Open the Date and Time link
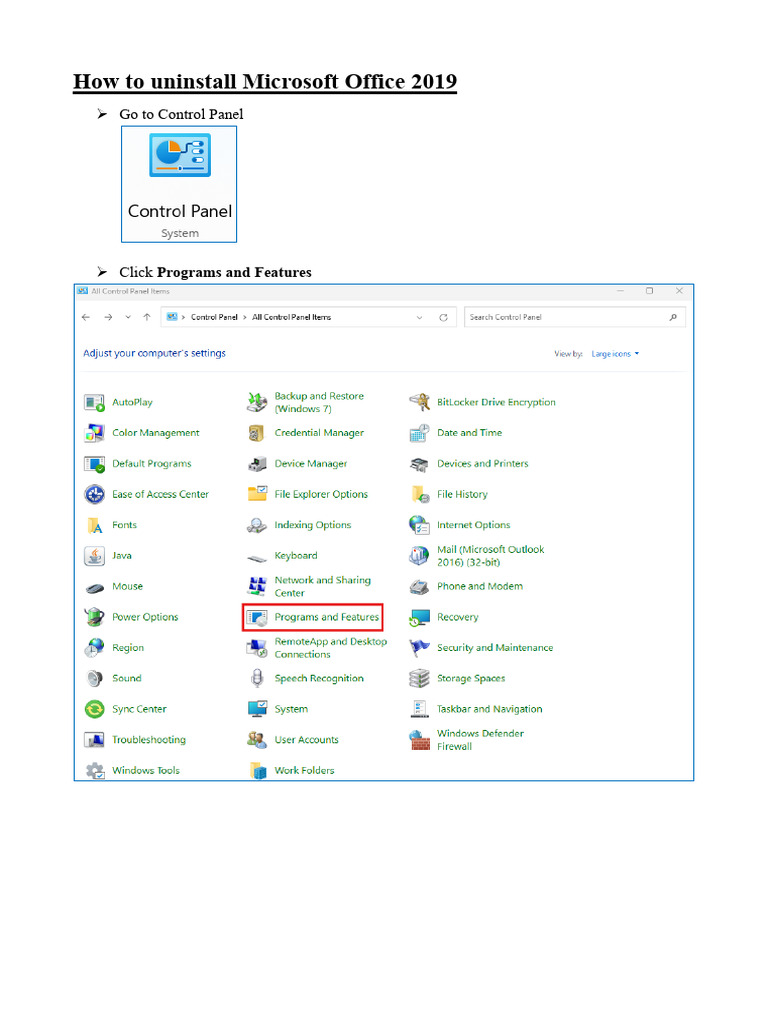 [x=470, y=433]
